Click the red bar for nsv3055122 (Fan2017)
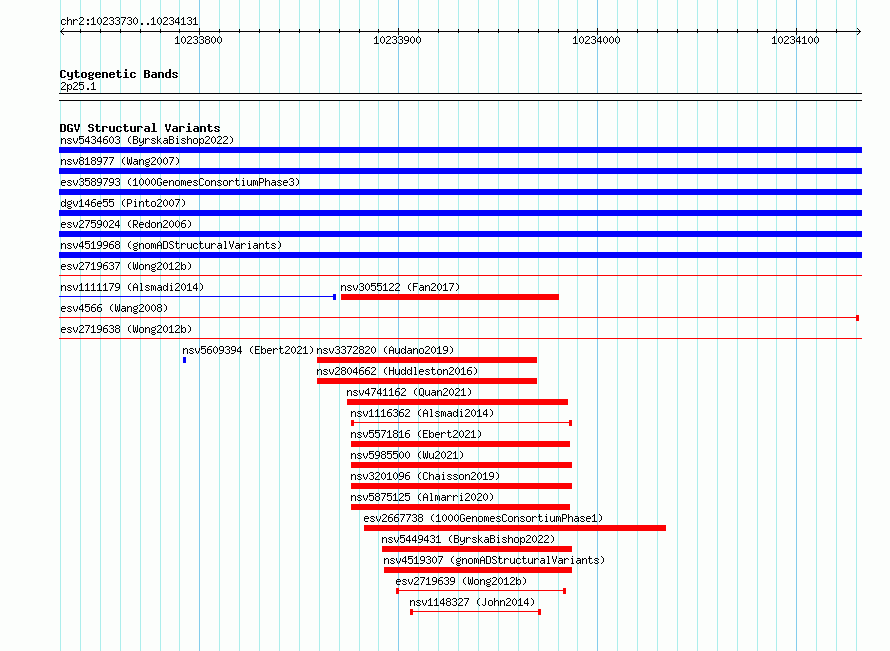 click(450, 297)
